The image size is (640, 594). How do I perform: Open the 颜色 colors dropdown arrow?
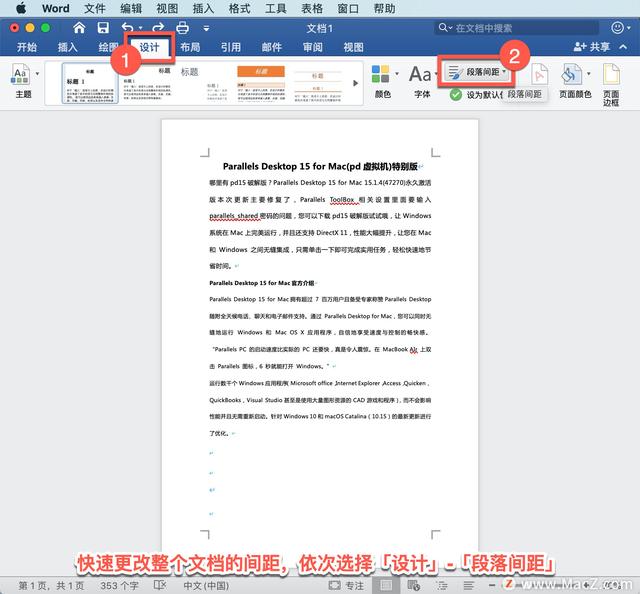pyautogui.click(x=397, y=74)
